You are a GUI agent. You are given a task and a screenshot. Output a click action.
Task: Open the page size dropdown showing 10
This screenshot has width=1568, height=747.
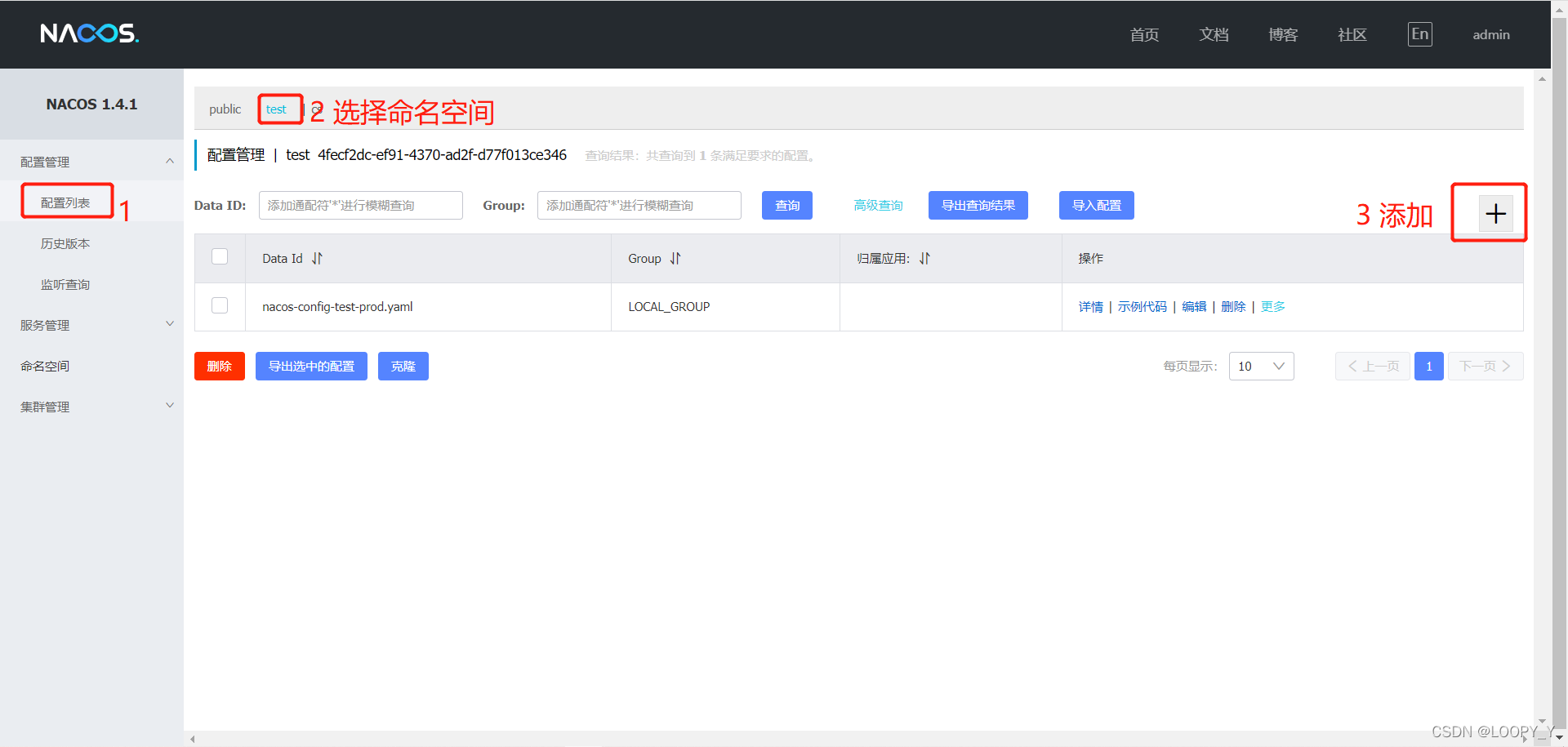coord(1261,366)
